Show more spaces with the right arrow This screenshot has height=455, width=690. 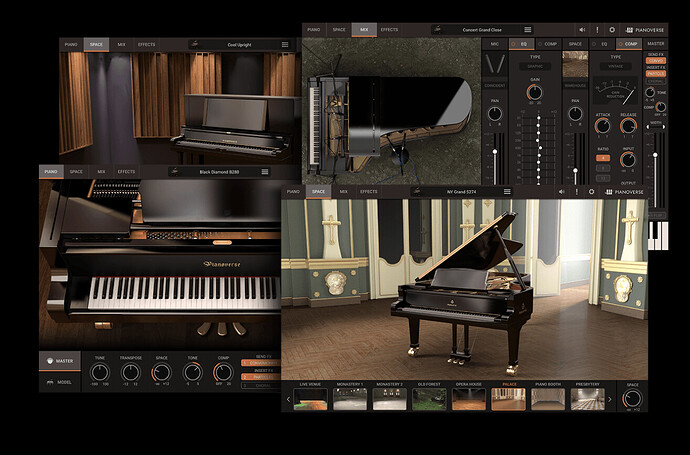[610, 399]
